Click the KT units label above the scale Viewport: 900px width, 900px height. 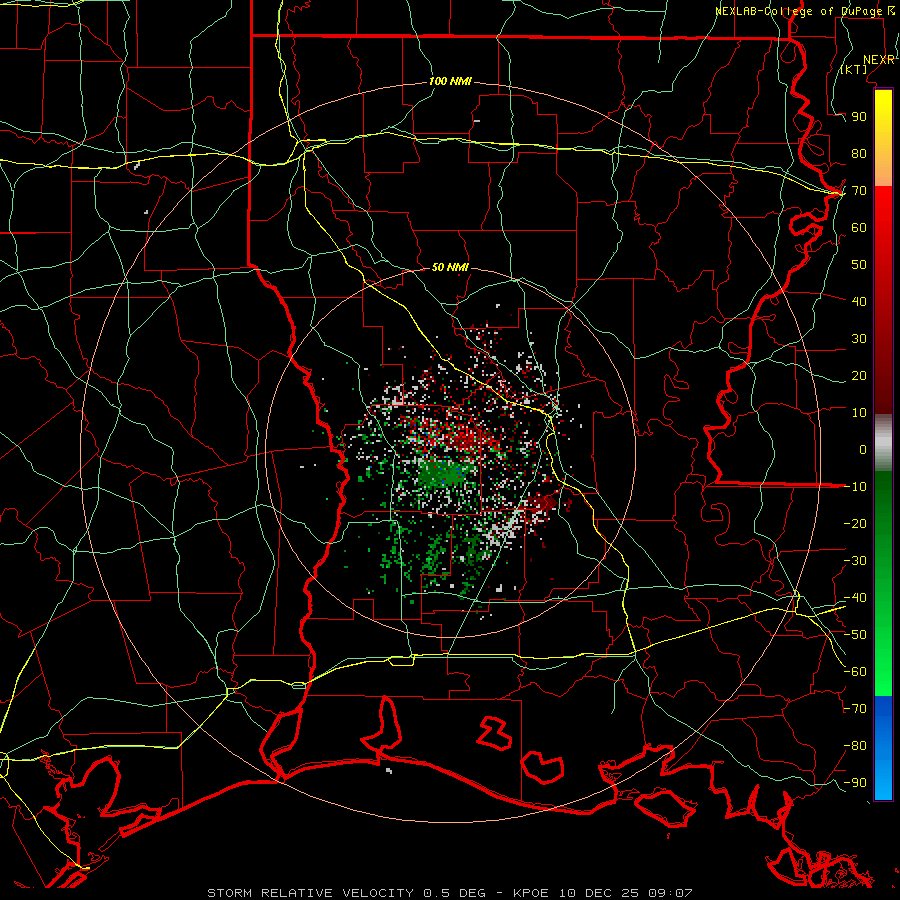[x=854, y=69]
